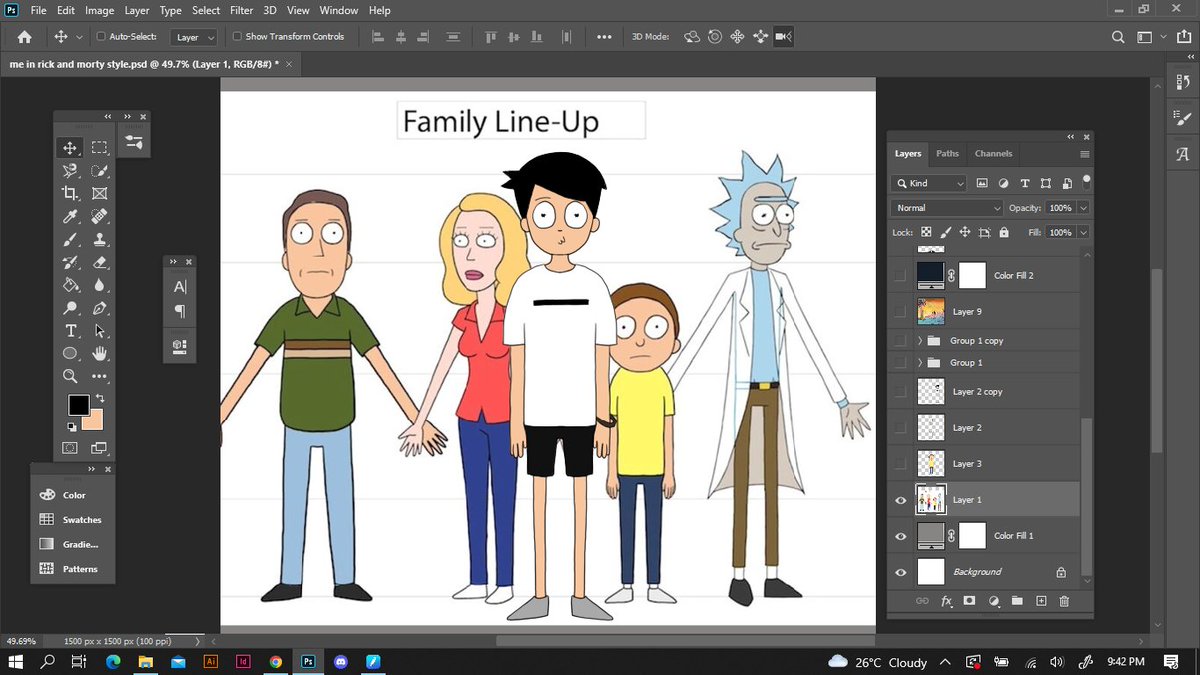Select the Rectangular Marquee tool
The width and height of the screenshot is (1200, 675).
(x=99, y=148)
